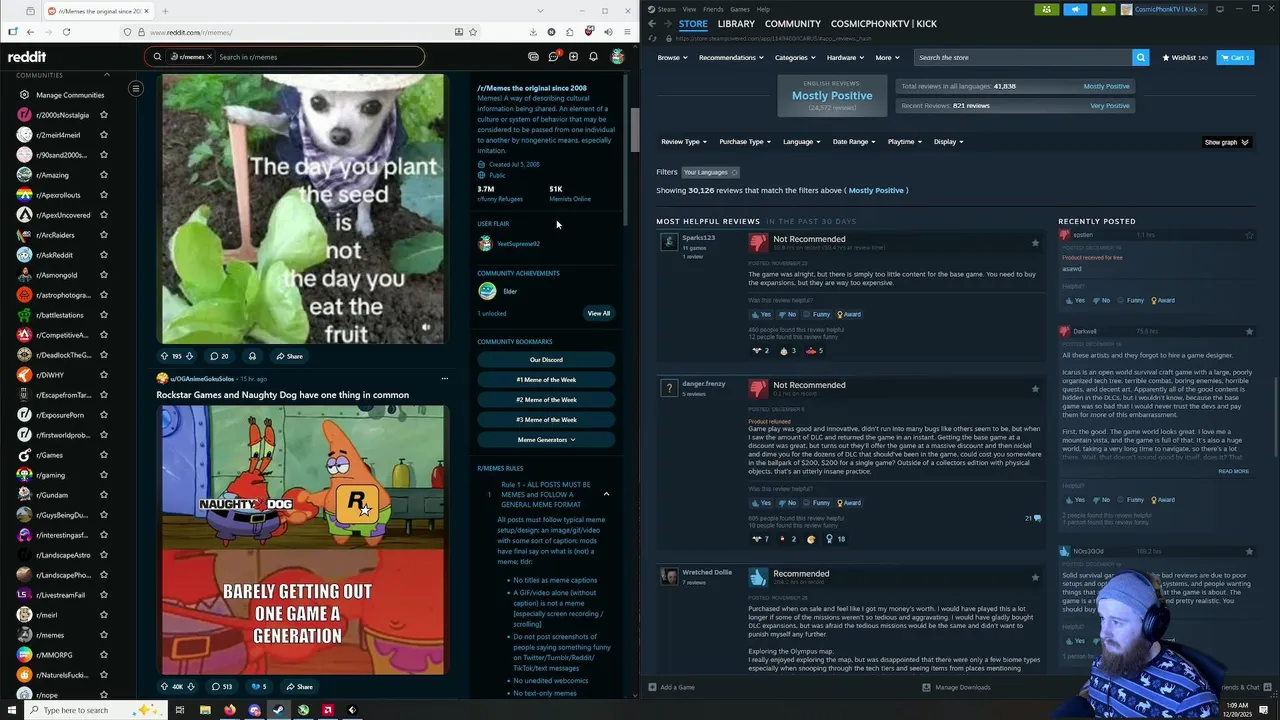Image resolution: width=1280 pixels, height=720 pixels.
Task: Click the Reddit create post plus icon
Action: pyautogui.click(x=573, y=57)
